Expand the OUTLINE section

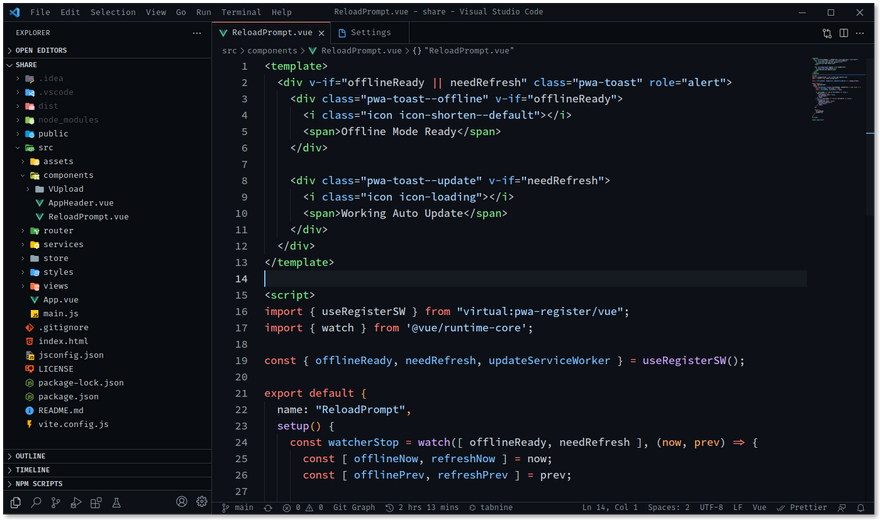(30, 456)
